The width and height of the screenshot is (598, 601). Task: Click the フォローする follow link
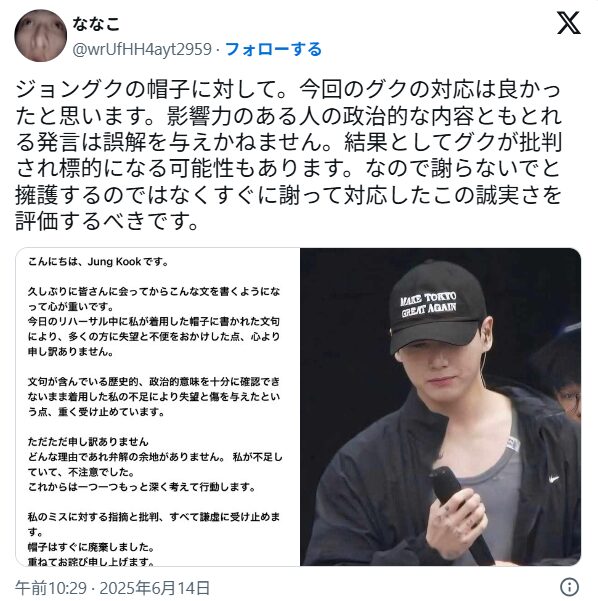click(x=273, y=49)
